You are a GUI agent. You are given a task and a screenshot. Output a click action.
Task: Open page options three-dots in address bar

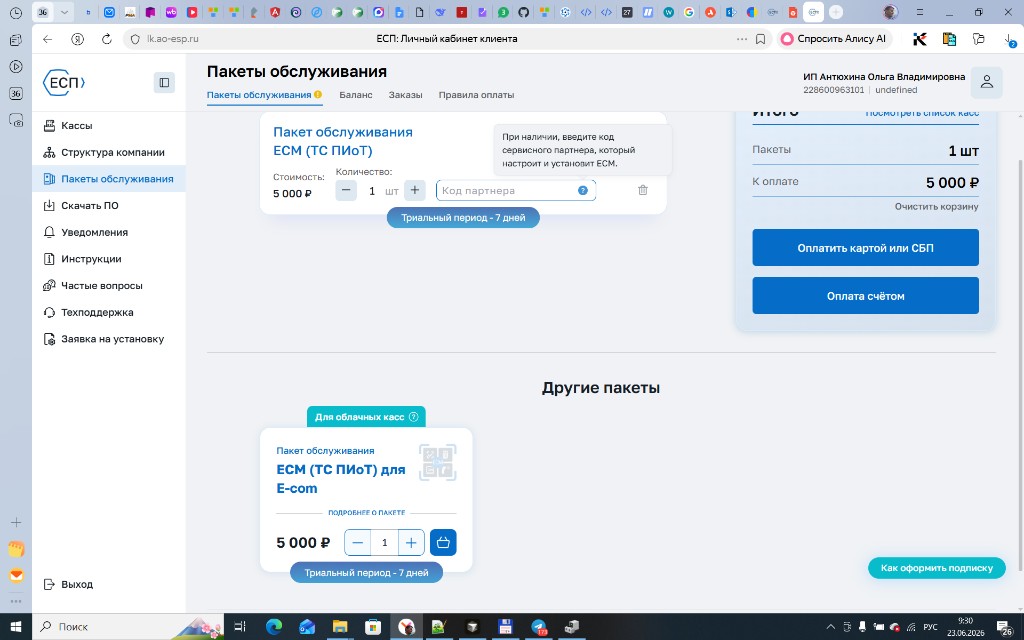point(741,39)
